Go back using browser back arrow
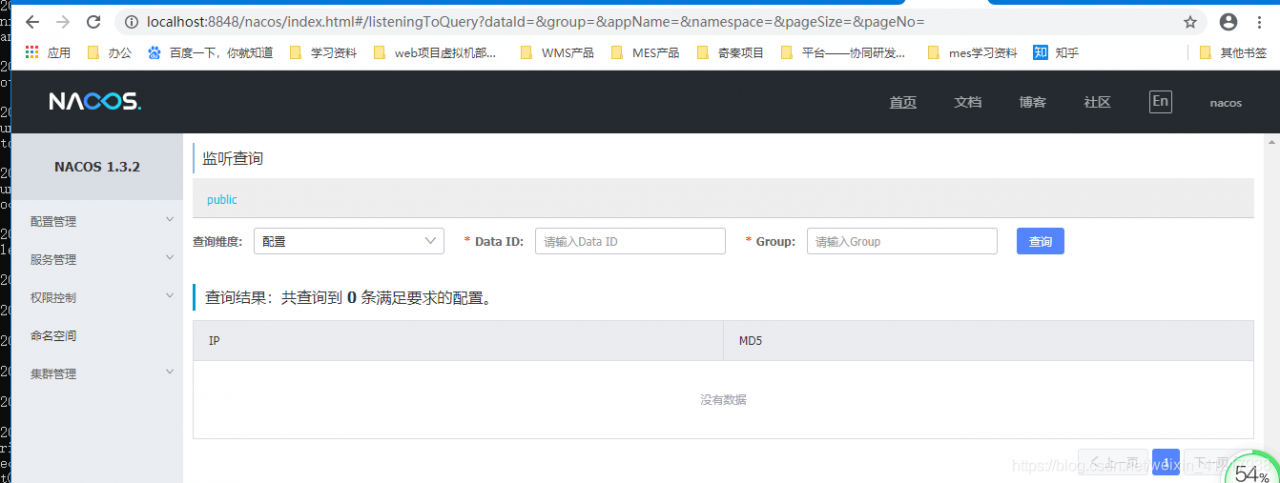 32,22
